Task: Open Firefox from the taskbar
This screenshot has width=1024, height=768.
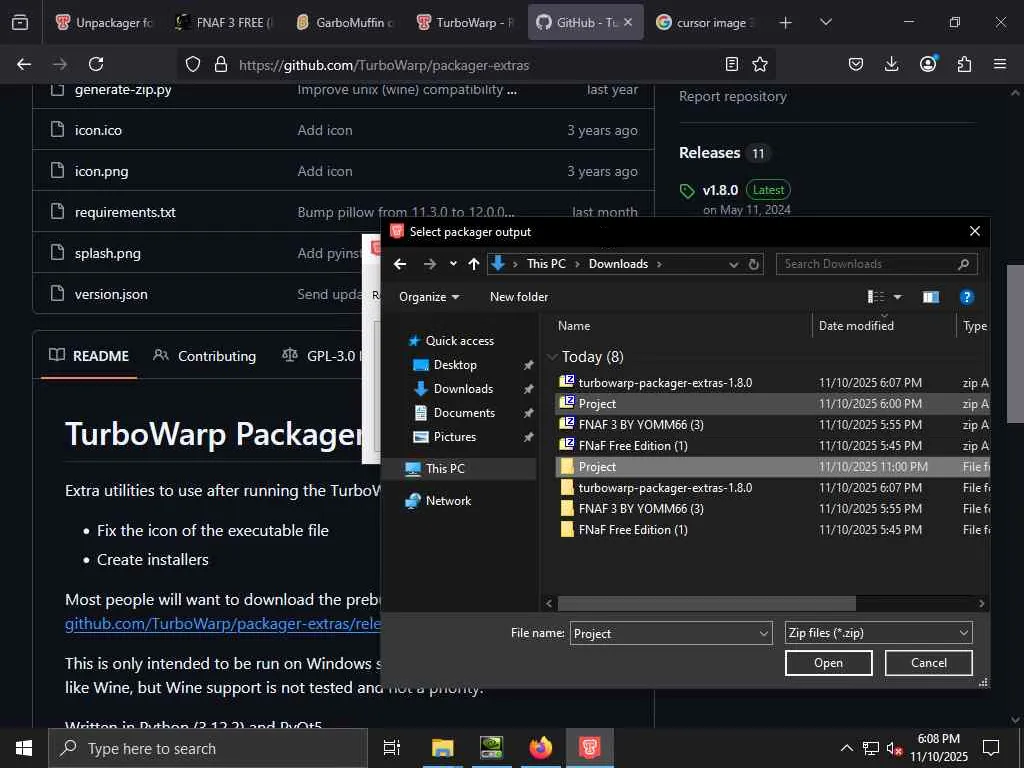Action: tap(540, 748)
